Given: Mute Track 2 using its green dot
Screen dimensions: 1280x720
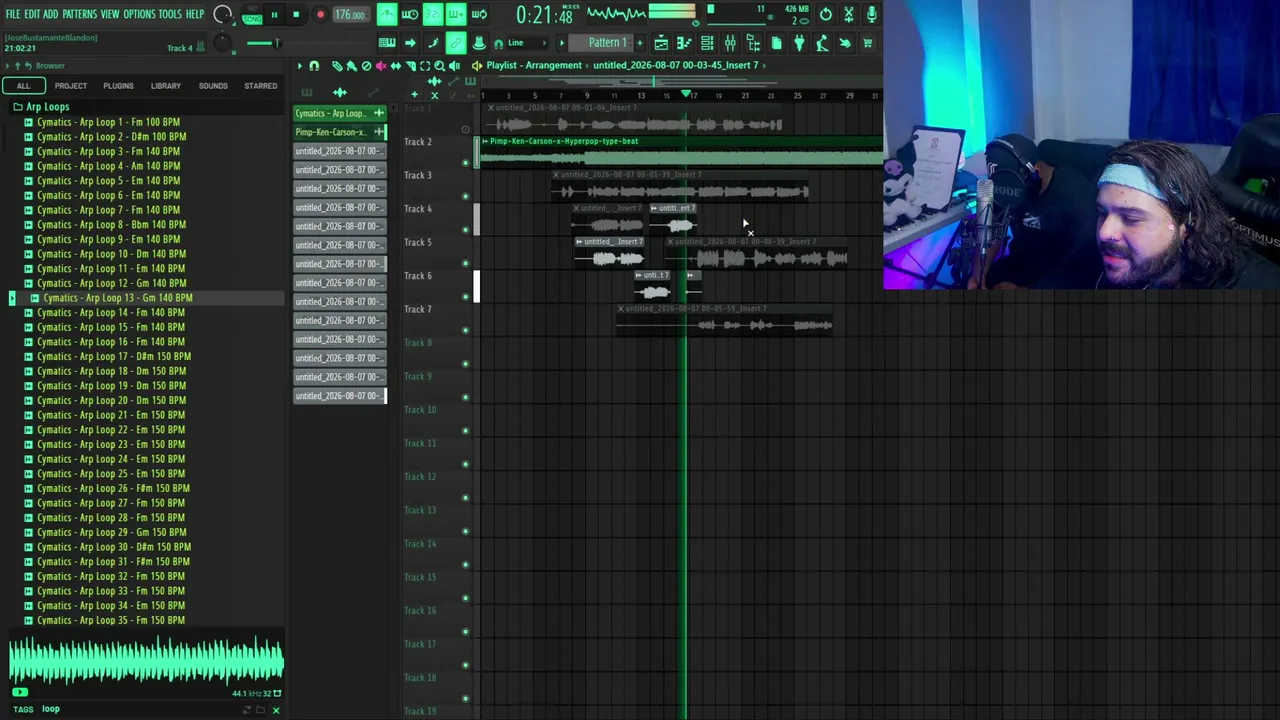Looking at the screenshot, I should coord(465,162).
